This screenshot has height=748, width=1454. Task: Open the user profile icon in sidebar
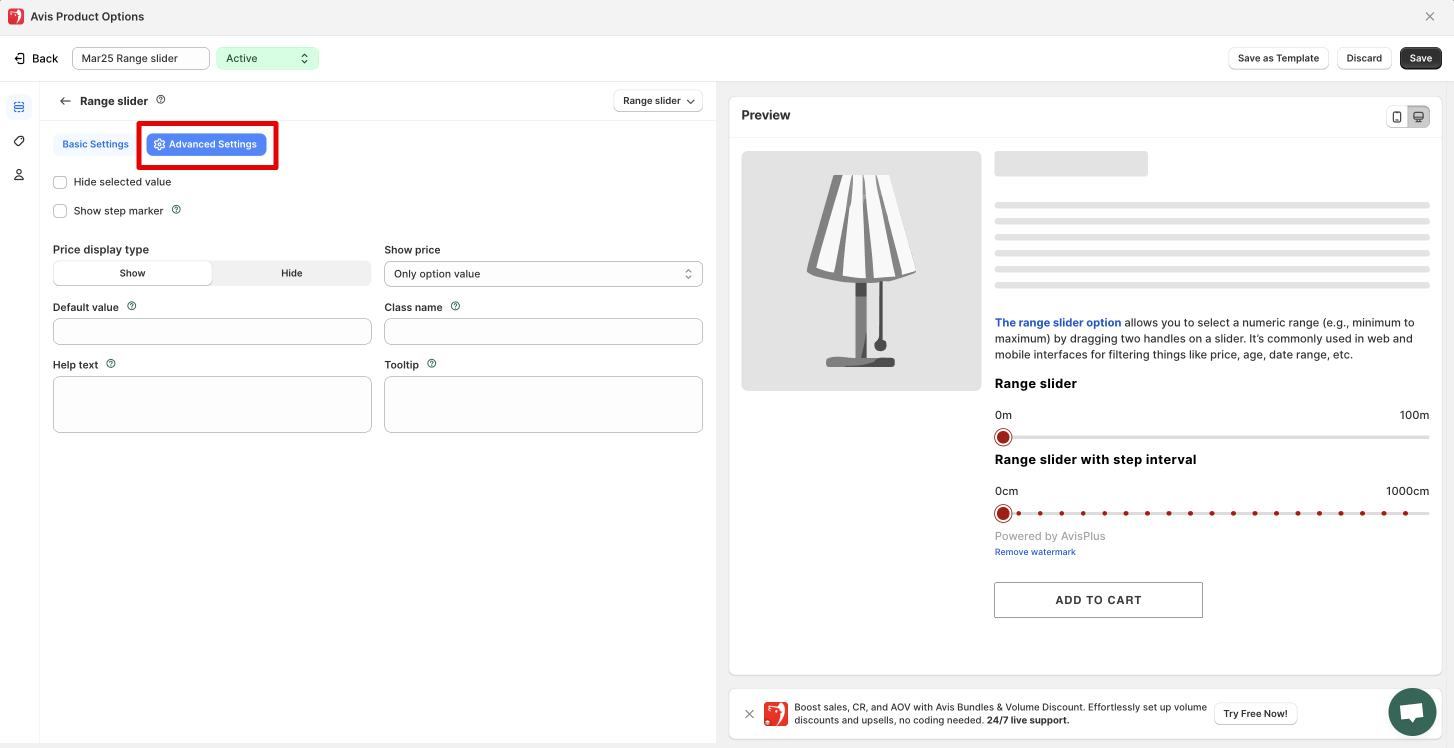pyautogui.click(x=19, y=175)
